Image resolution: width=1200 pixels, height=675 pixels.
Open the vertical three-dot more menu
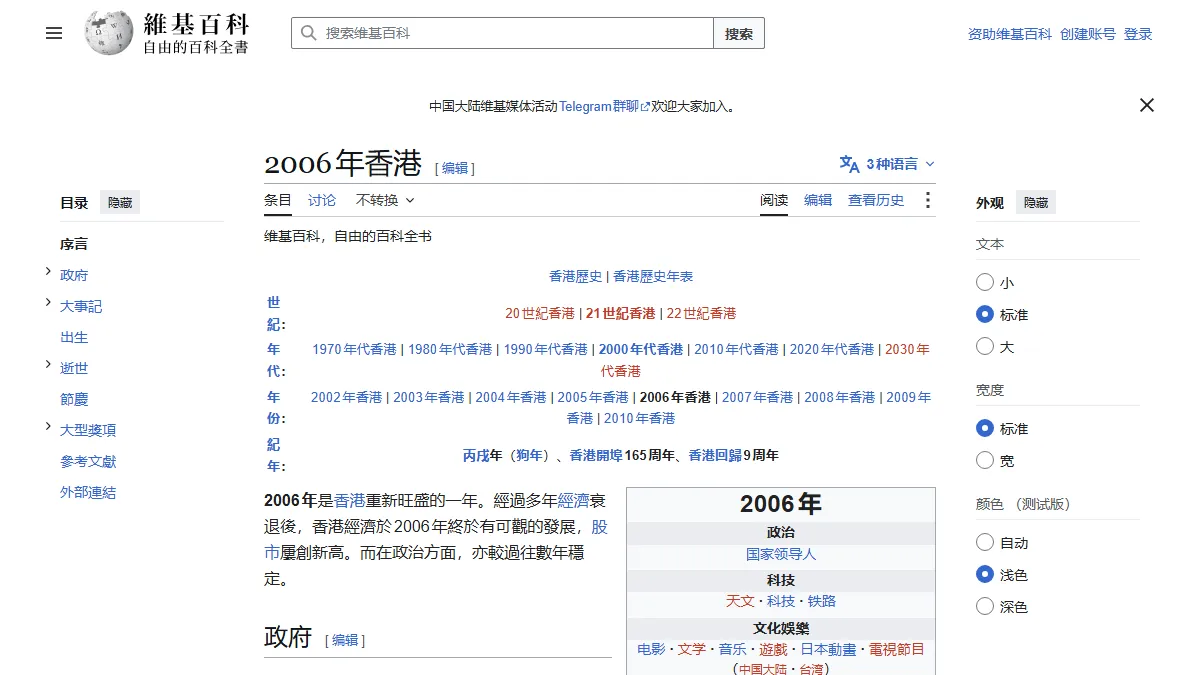(927, 200)
